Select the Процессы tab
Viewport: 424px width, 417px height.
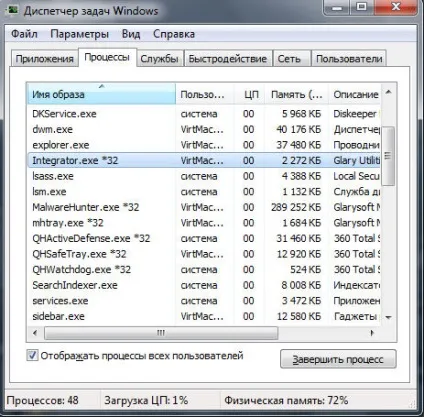[x=107, y=57]
